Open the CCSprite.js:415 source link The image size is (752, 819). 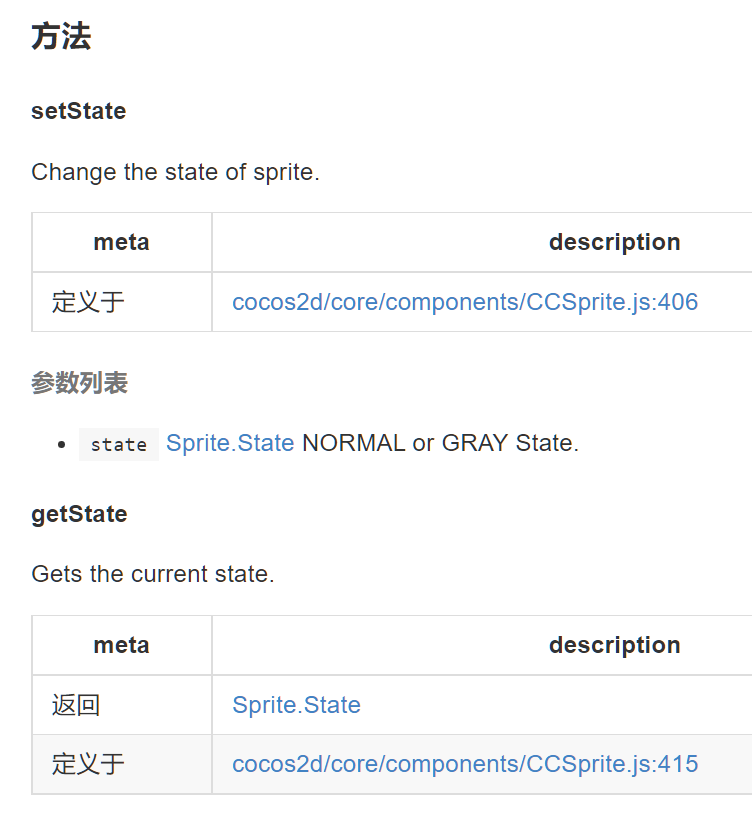(465, 765)
